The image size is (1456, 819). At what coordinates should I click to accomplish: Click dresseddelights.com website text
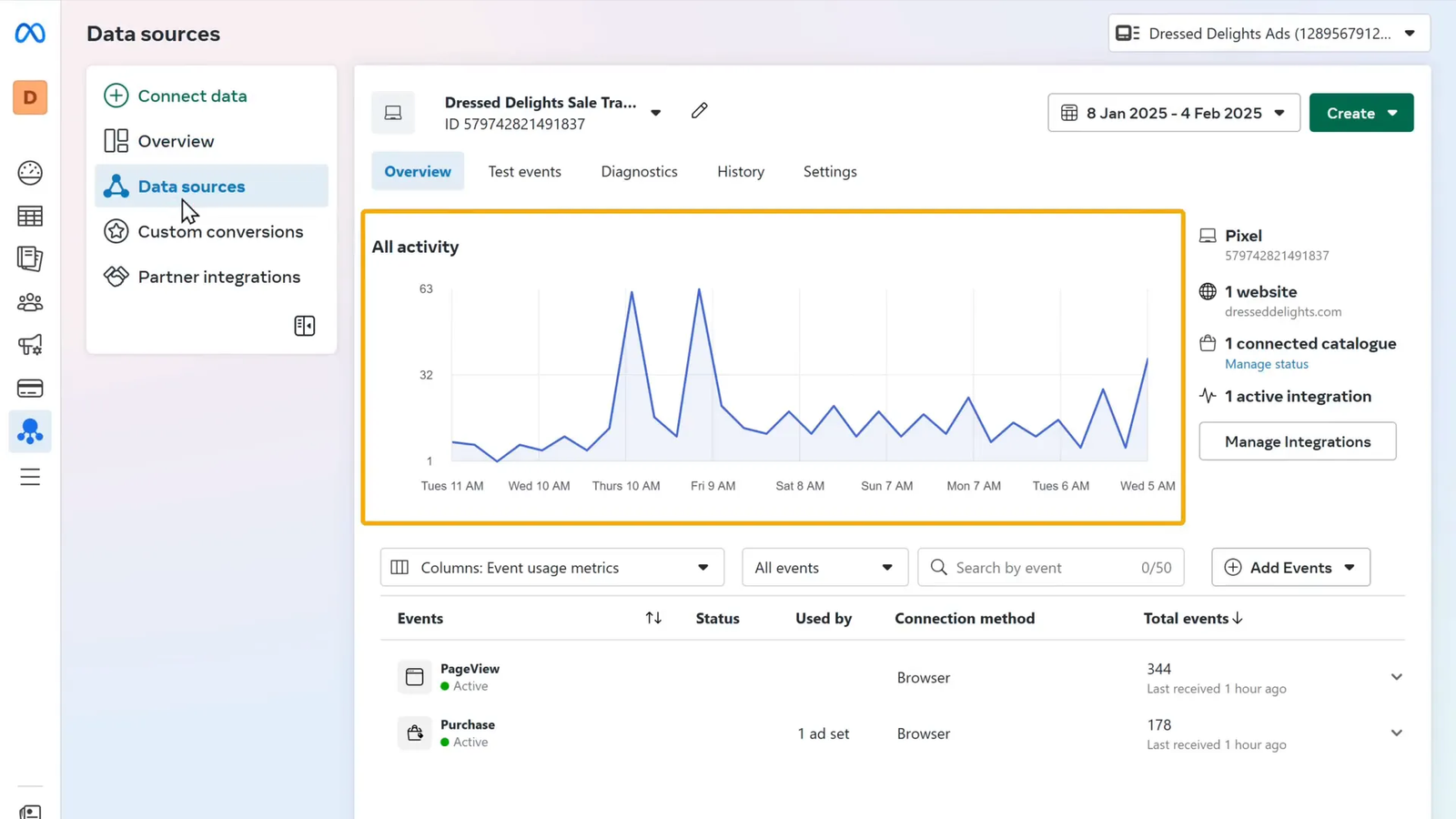tap(1283, 311)
